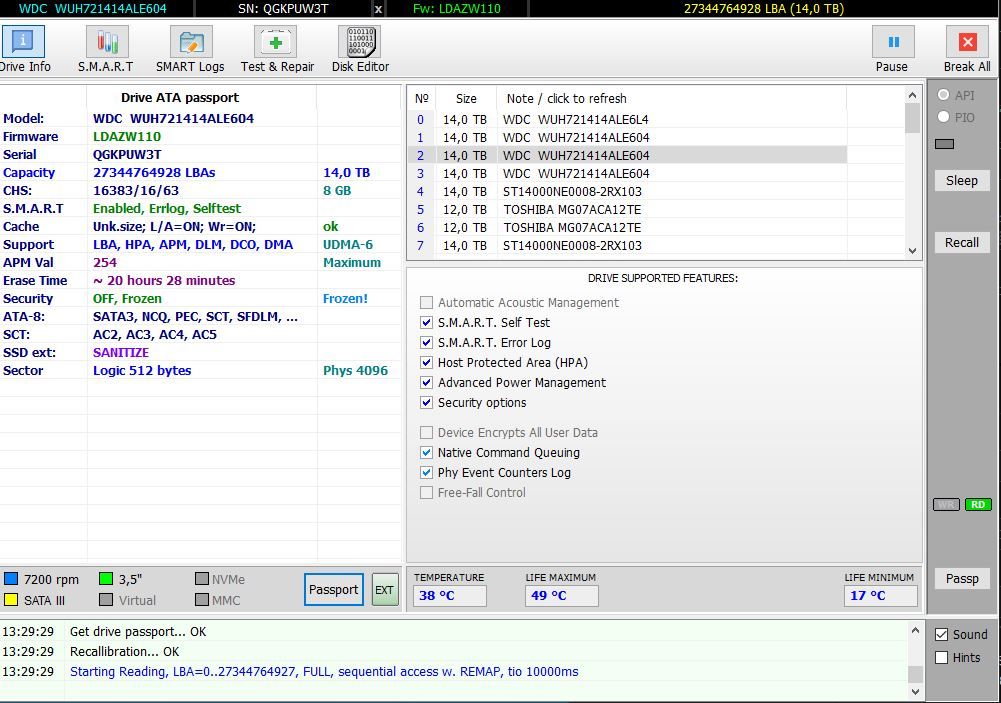The image size is (1001, 703).
Task: Select drive 5 TOSHIBA MG07ACA12TE
Action: pyautogui.click(x=627, y=209)
